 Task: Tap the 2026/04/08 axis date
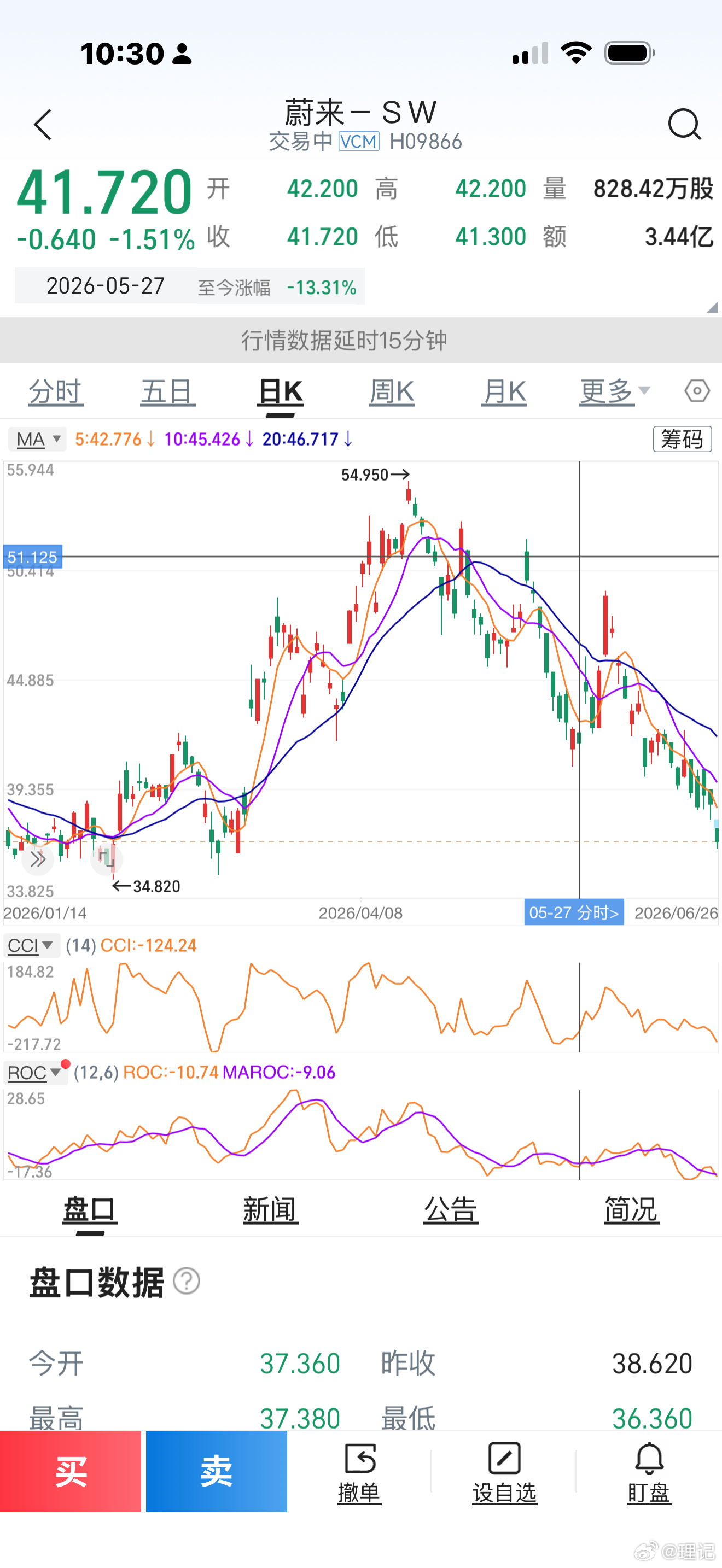pos(361,913)
